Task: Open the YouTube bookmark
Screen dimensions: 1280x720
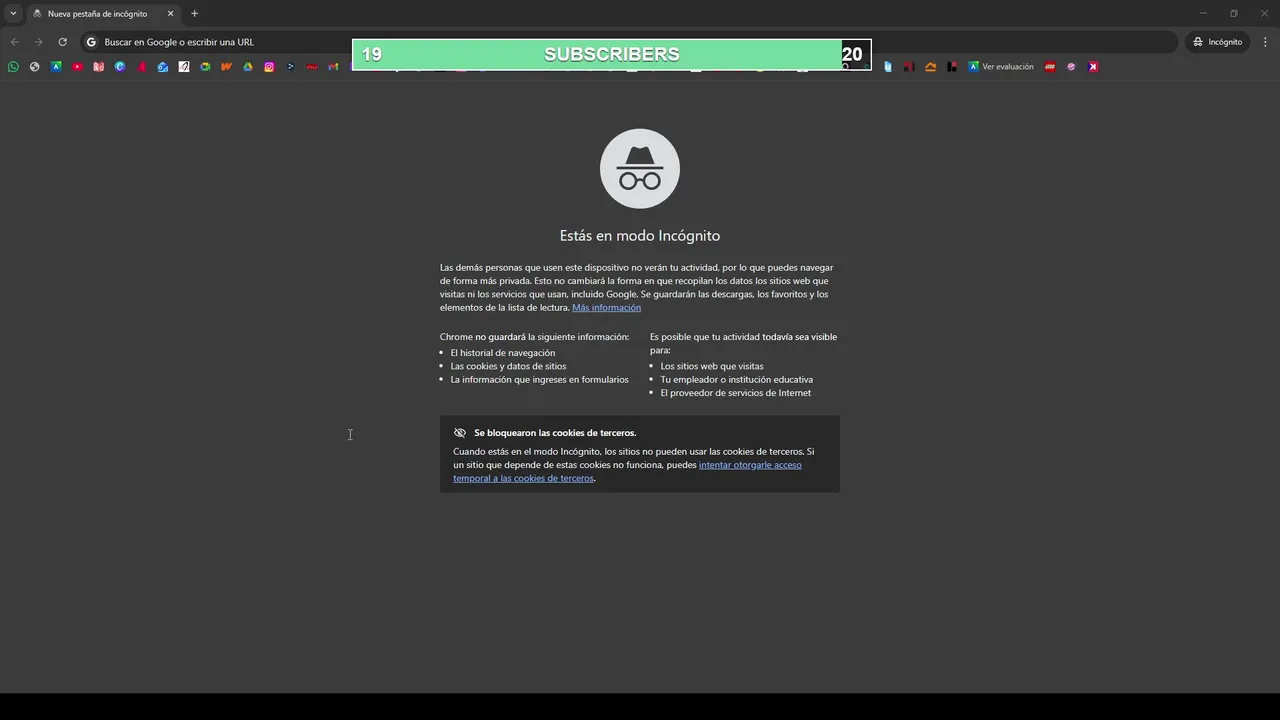Action: click(x=77, y=67)
